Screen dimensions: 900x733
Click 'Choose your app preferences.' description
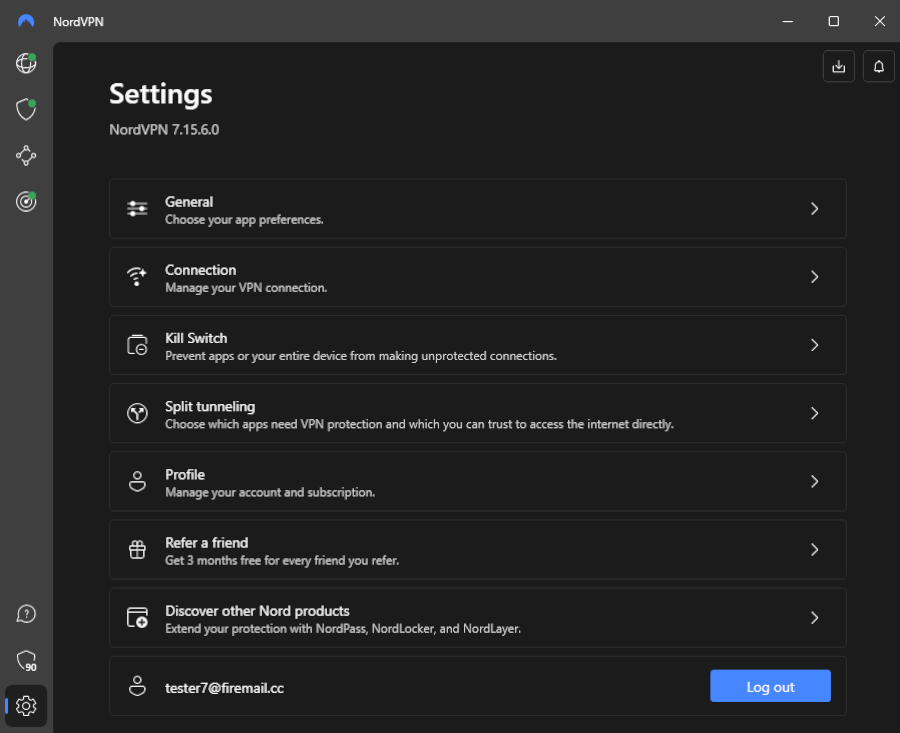(244, 220)
